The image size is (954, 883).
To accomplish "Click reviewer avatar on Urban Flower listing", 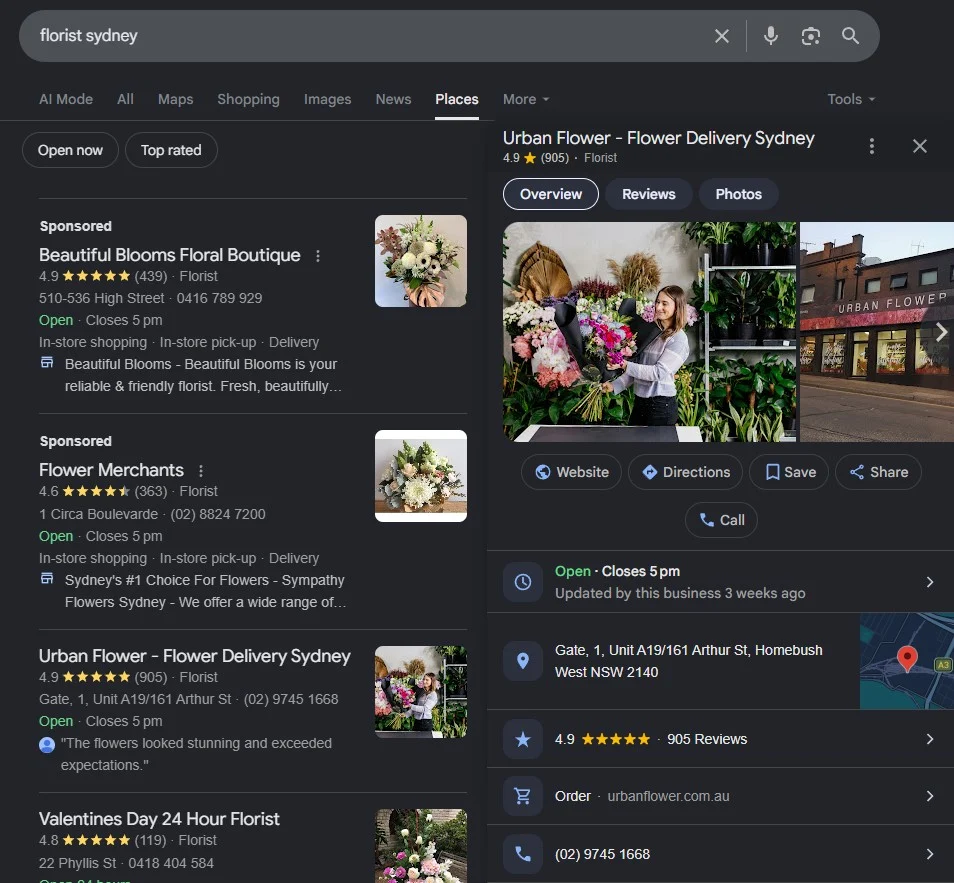I will click(47, 744).
